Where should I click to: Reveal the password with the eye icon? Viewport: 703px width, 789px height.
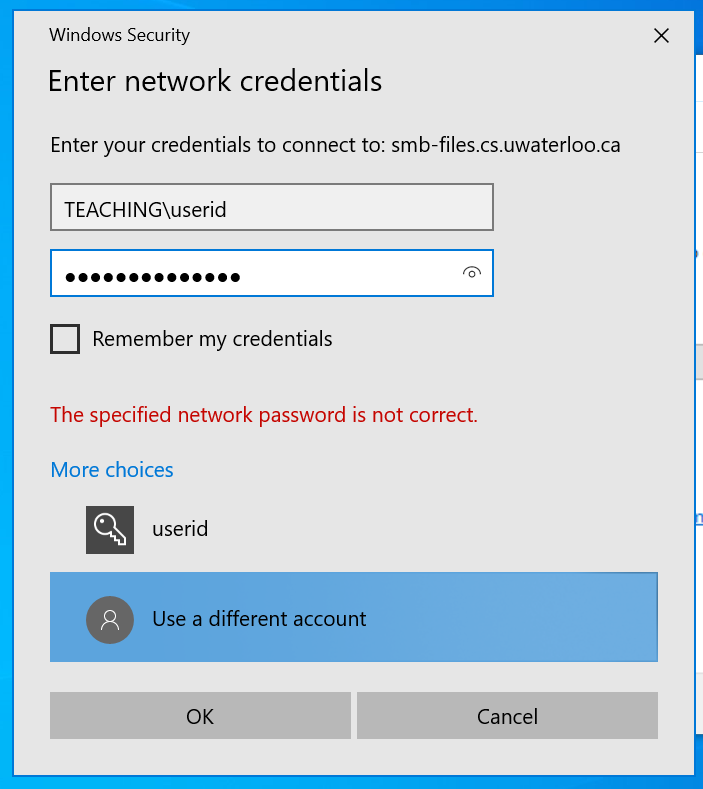472,273
